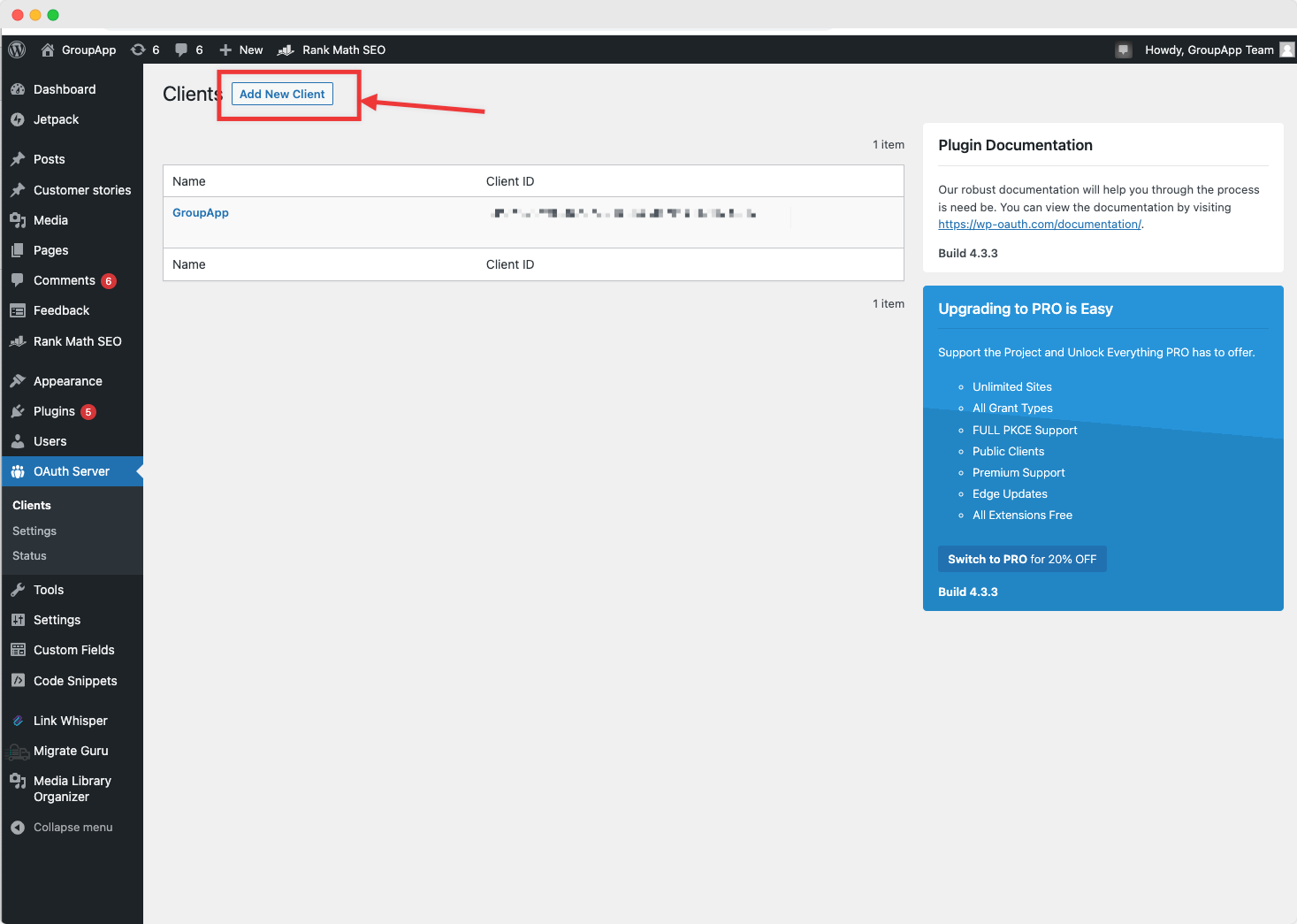
Task: Click the Upgrading to PRO is Easy heading
Action: pos(1026,309)
